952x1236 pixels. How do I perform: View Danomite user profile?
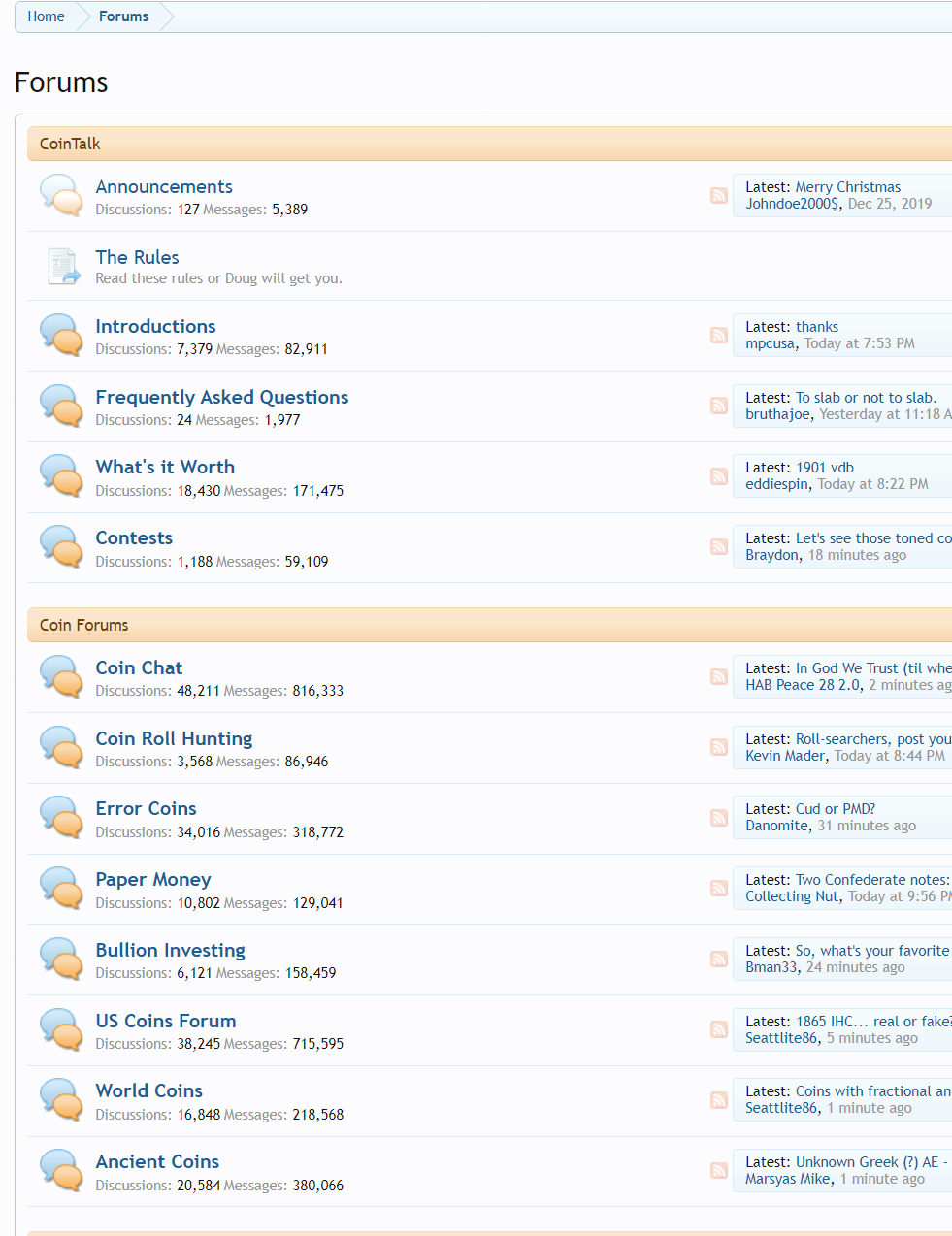coord(776,826)
